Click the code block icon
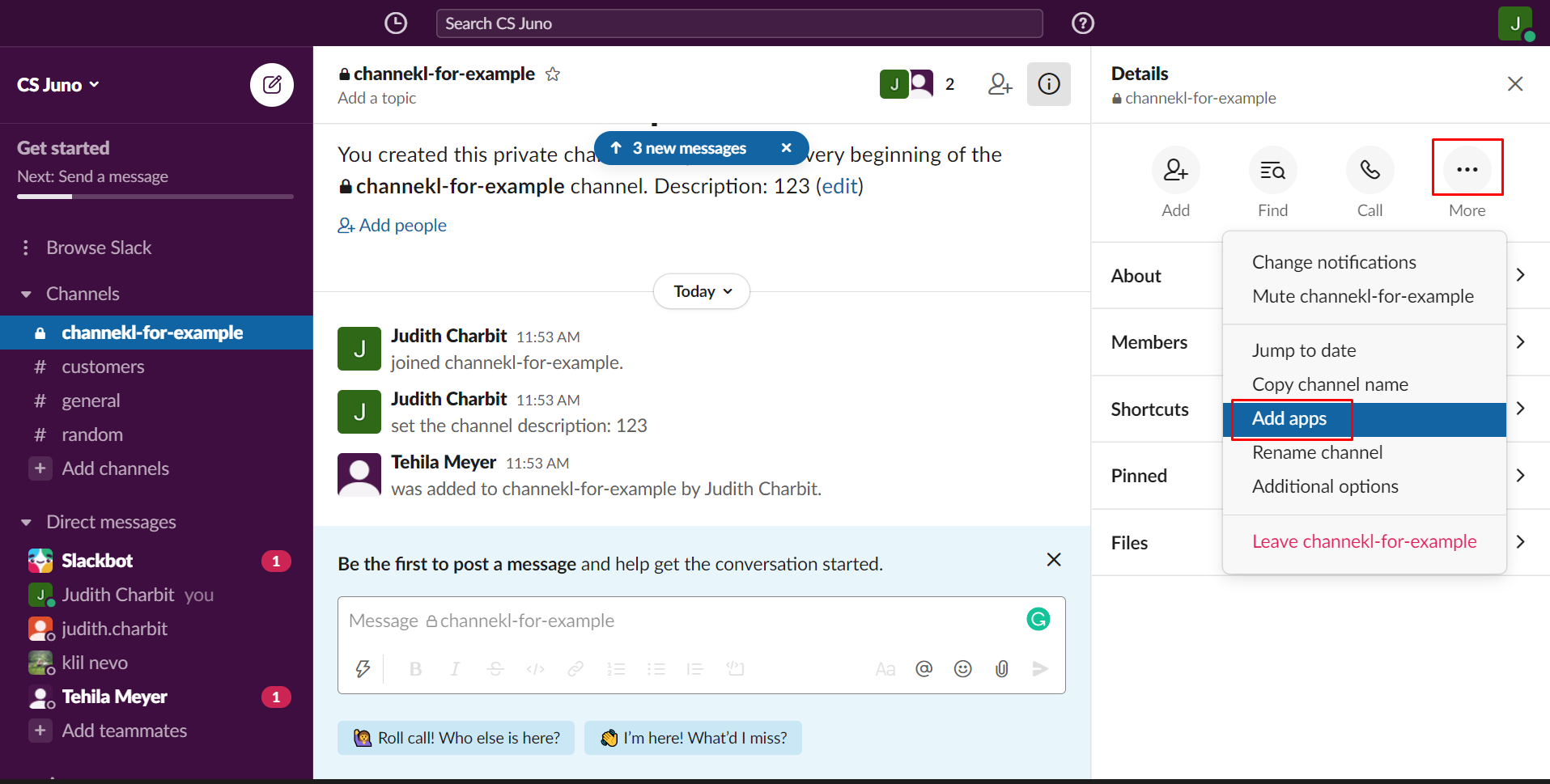This screenshot has width=1550, height=784. pyautogui.click(x=735, y=669)
